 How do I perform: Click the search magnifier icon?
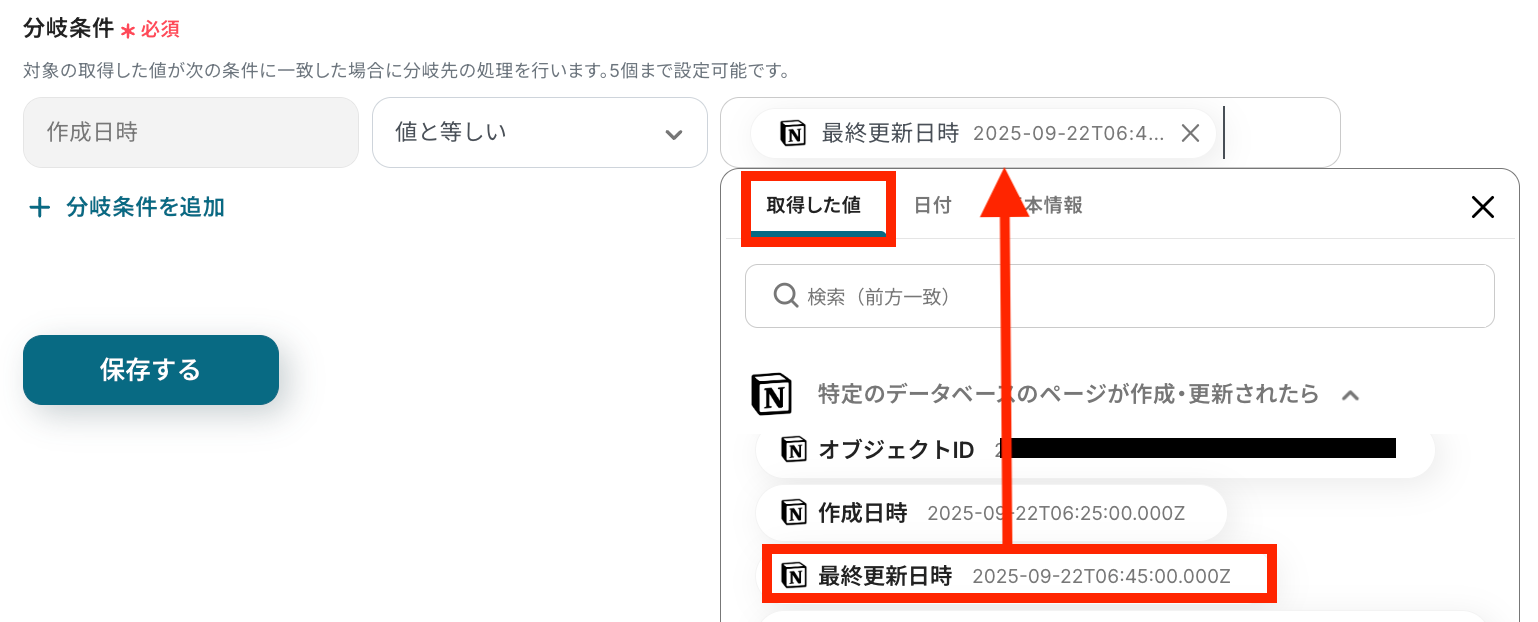click(786, 296)
